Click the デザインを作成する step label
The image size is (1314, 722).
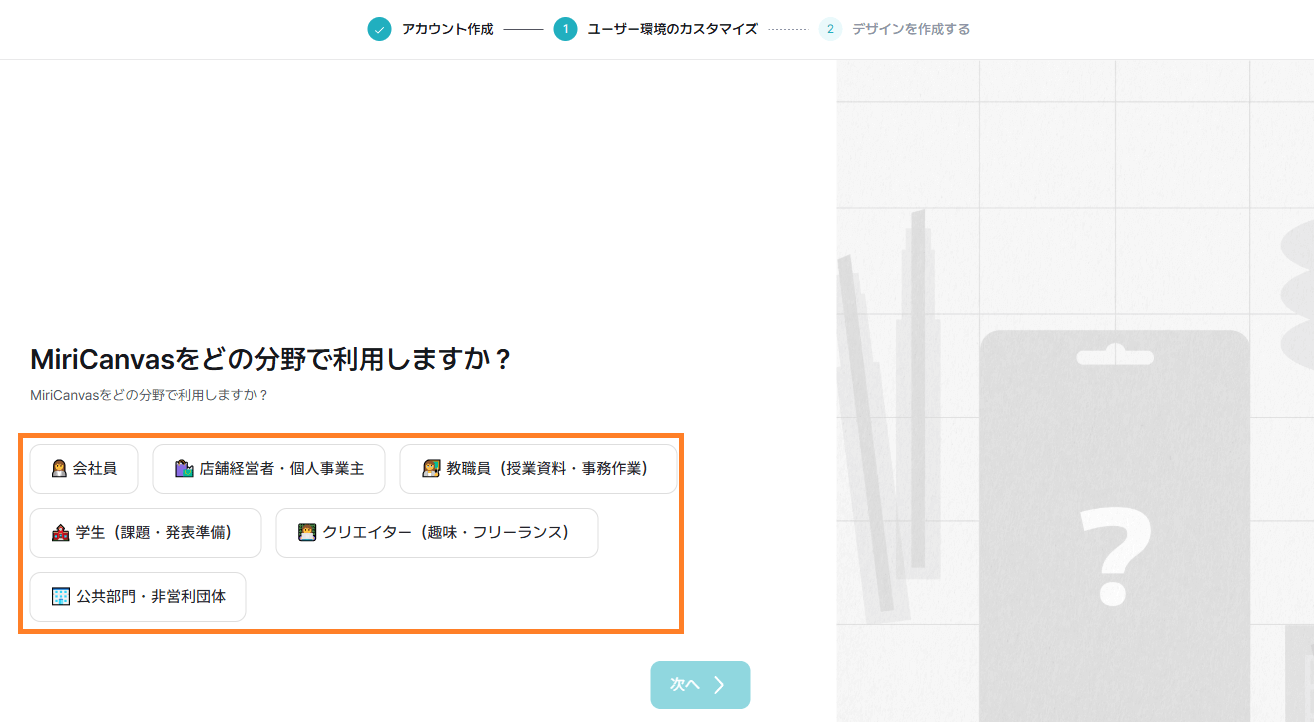[x=911, y=29]
